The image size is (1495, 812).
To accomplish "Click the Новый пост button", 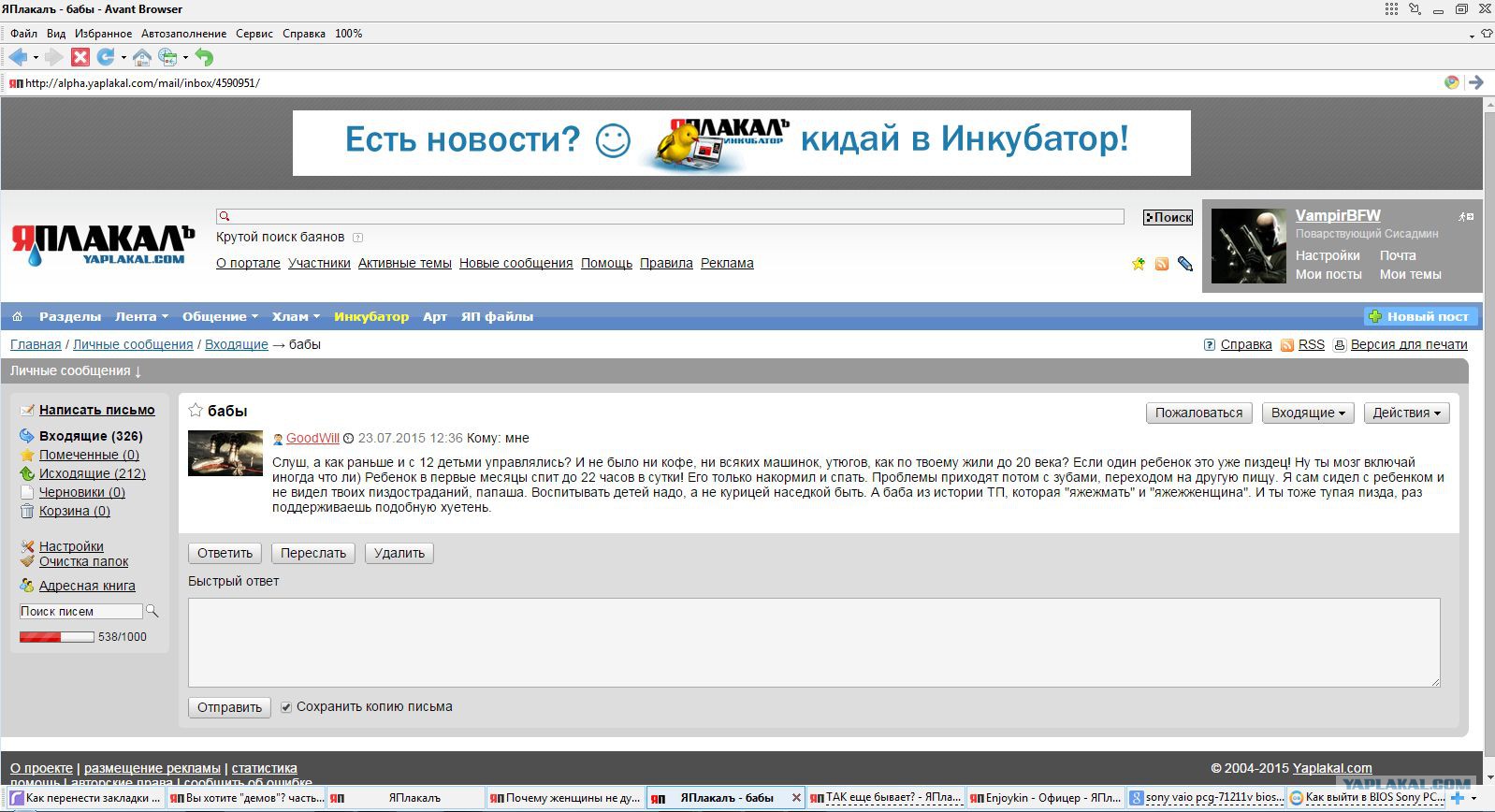I will [1420, 316].
